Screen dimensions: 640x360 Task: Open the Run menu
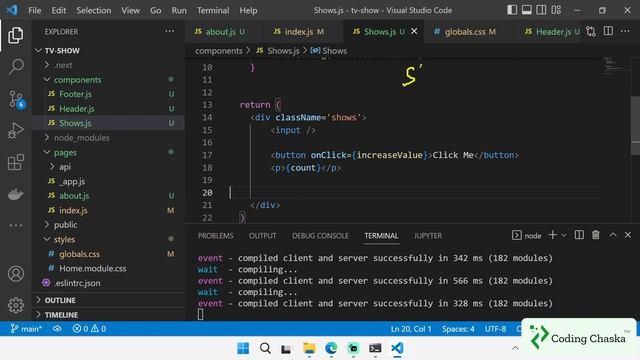[179, 10]
